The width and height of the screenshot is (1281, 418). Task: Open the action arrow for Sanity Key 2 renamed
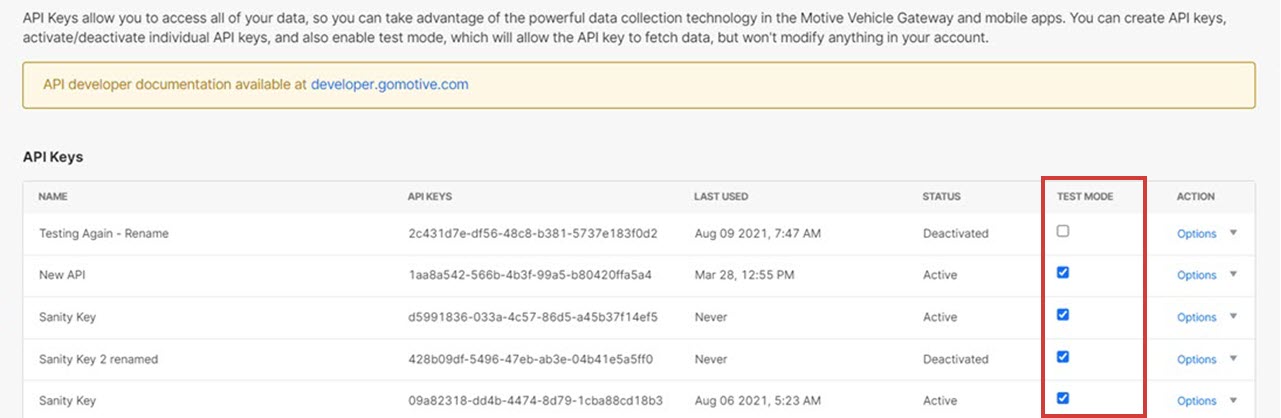[x=1233, y=359]
